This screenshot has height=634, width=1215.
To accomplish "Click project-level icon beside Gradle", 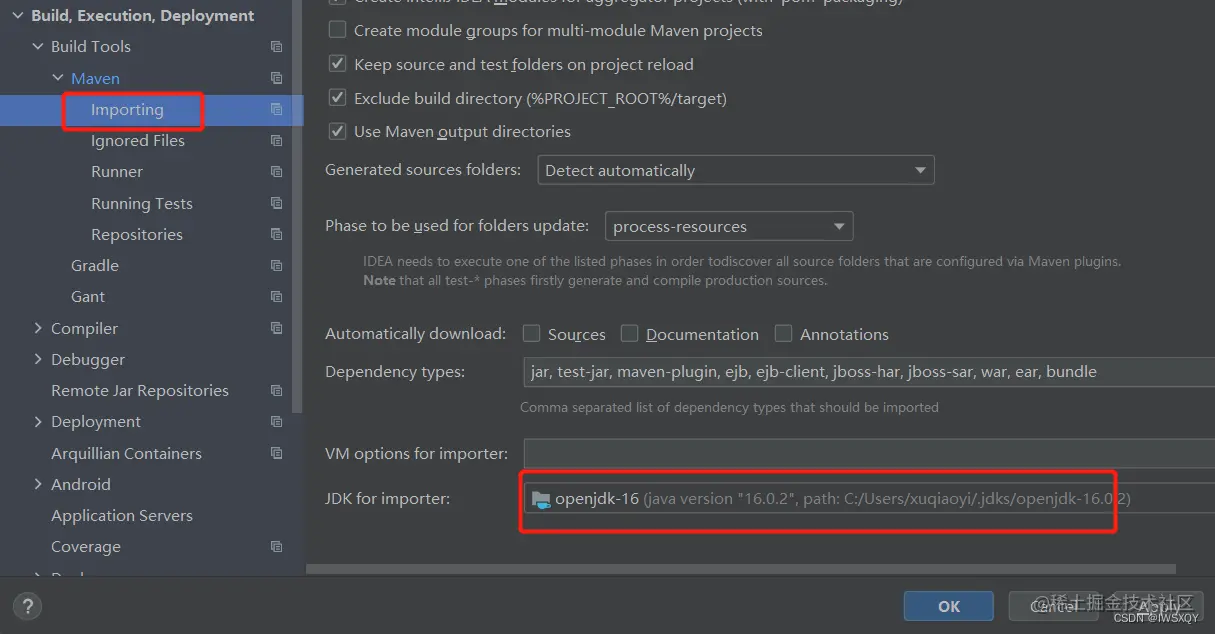I will [277, 266].
